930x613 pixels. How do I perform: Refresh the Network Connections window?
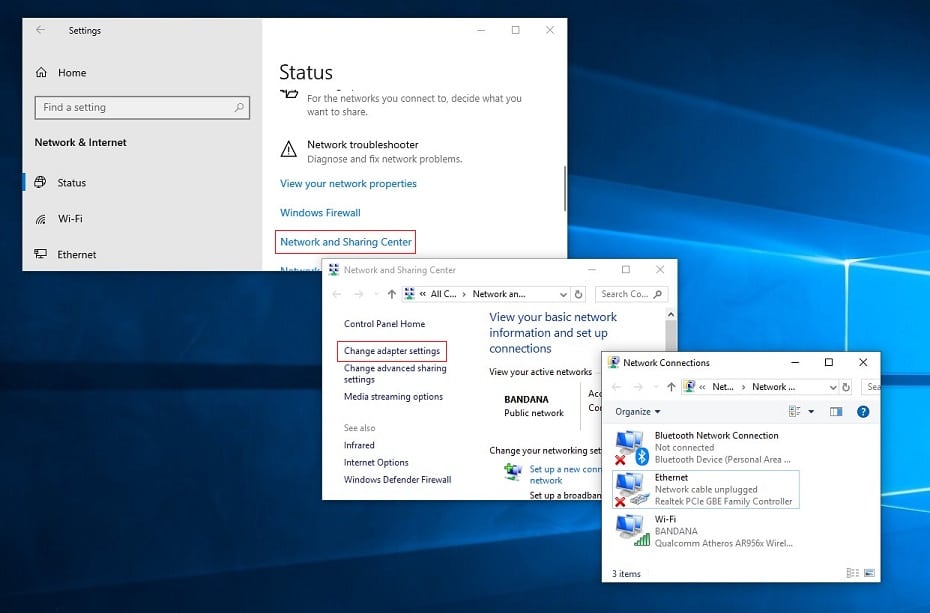846,387
